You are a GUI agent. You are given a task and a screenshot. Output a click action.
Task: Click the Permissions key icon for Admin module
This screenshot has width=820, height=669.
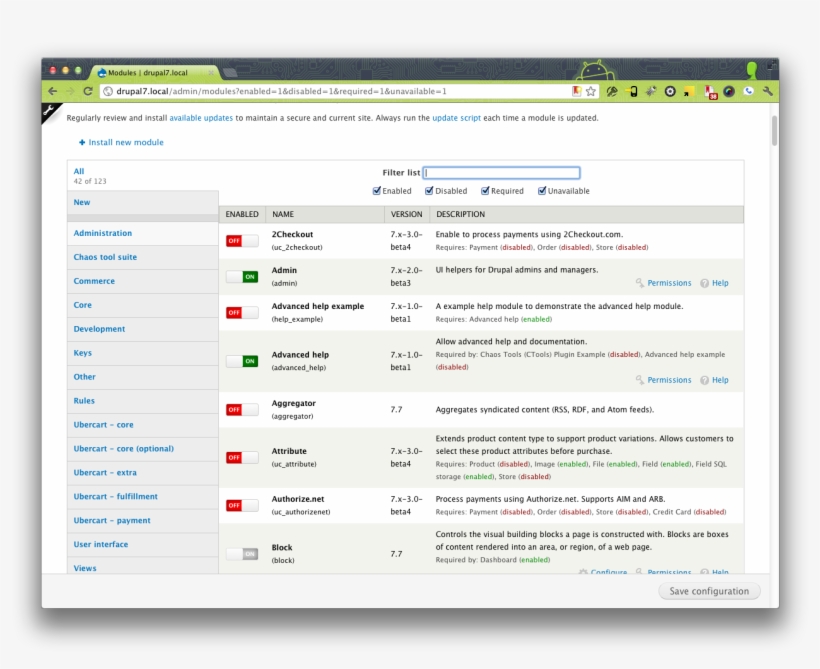point(638,283)
